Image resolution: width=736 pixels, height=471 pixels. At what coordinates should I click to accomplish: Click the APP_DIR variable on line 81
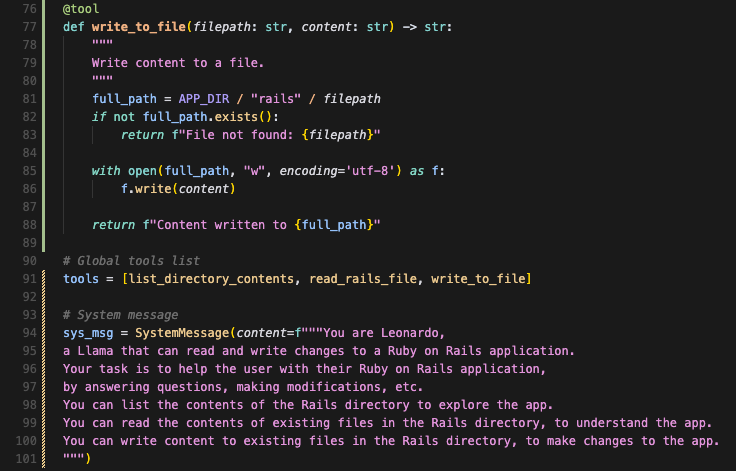coord(204,99)
